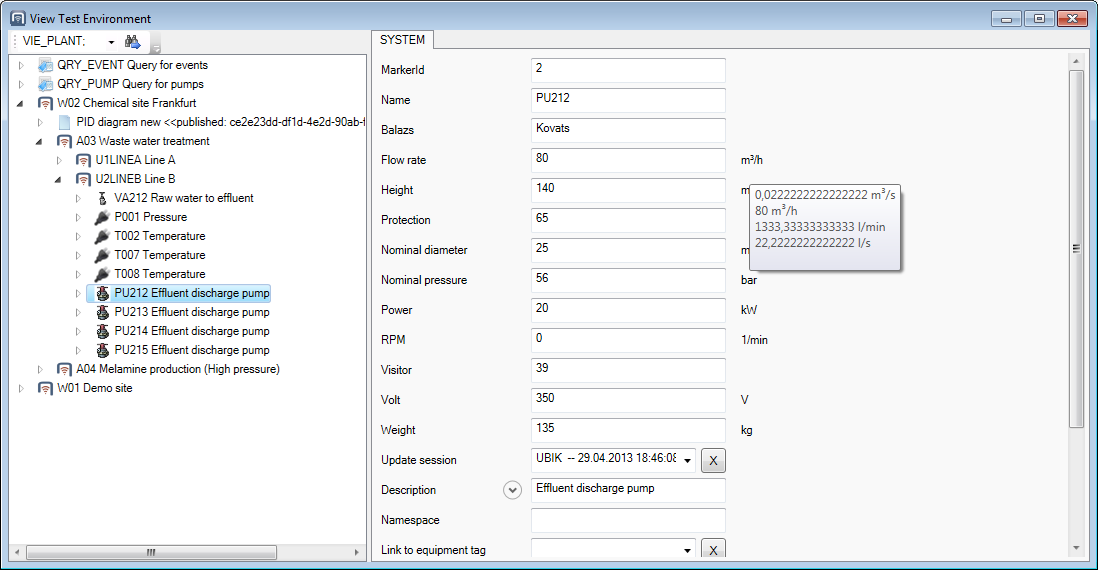The width and height of the screenshot is (1098, 570).
Task: Click the P001 Pressure sensor icon
Action: 102,217
